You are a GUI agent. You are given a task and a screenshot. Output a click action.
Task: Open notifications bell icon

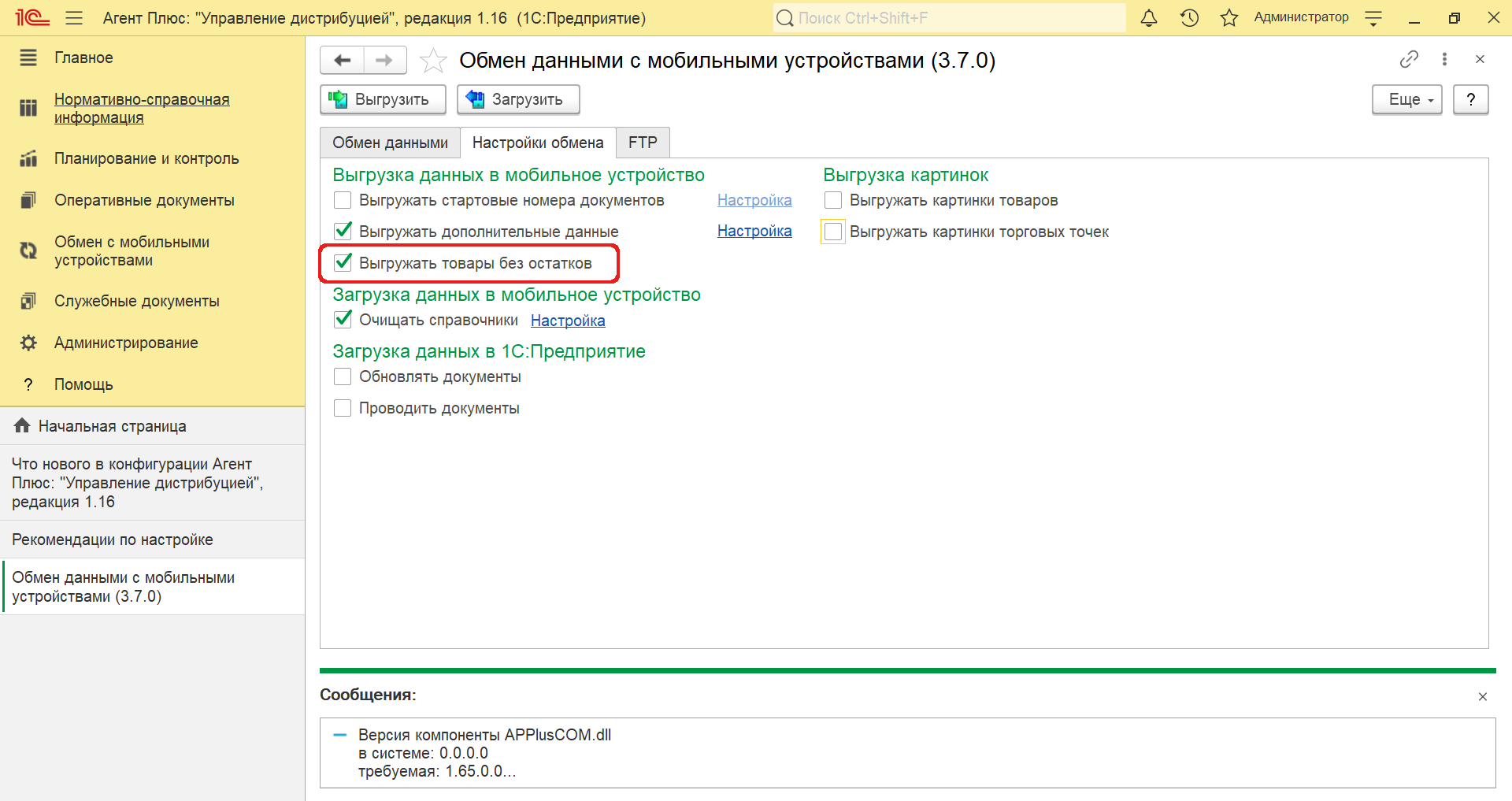(1149, 17)
